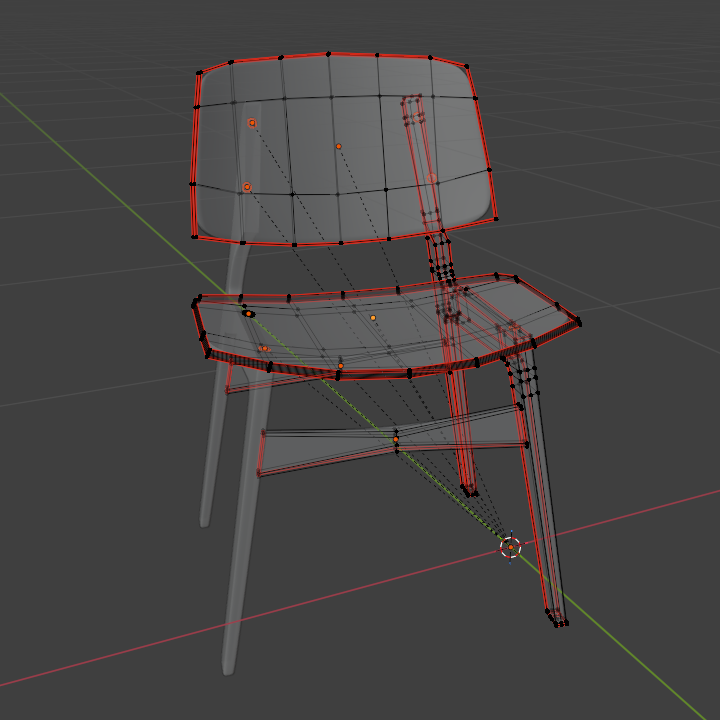720x720 pixels.
Task: Click the uncircled orange dot on backrest center
Action: point(339,147)
